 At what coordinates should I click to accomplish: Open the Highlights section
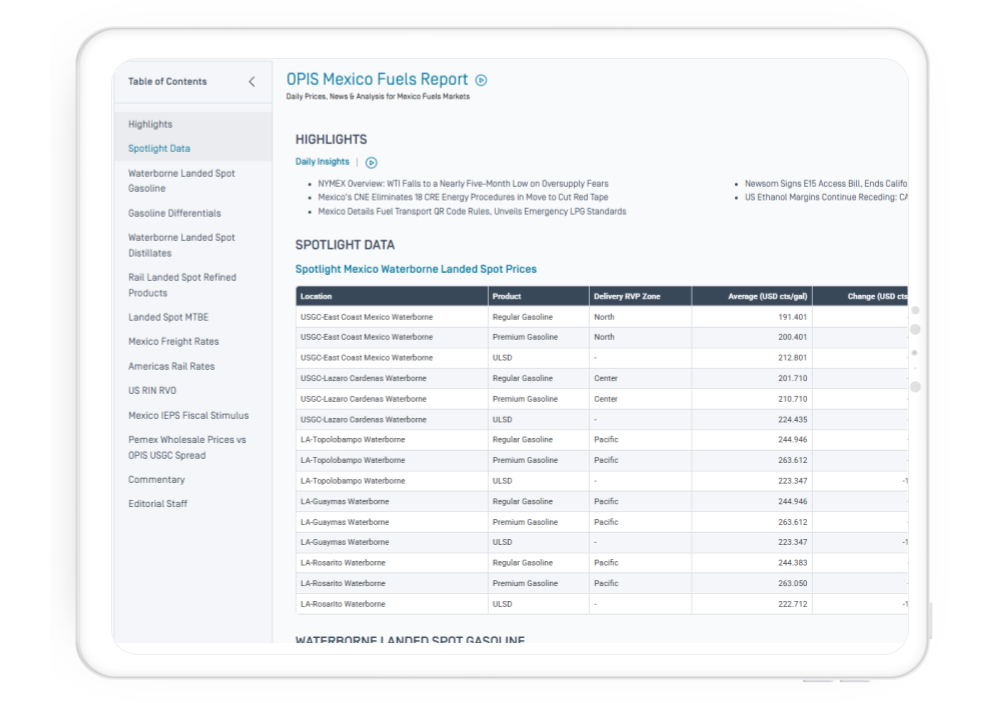coord(150,124)
